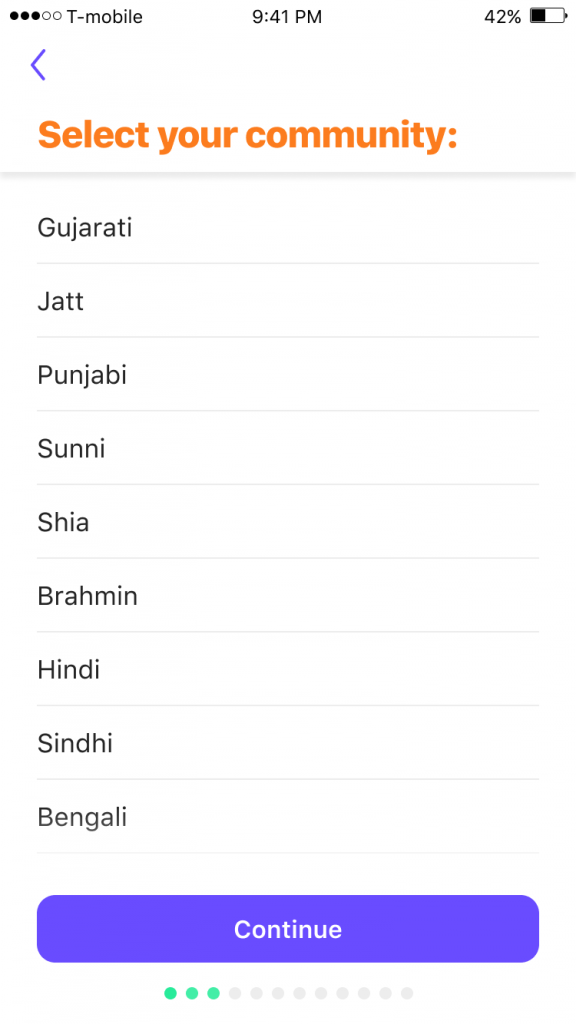Tap the T-mobile carrier label

click(x=104, y=17)
